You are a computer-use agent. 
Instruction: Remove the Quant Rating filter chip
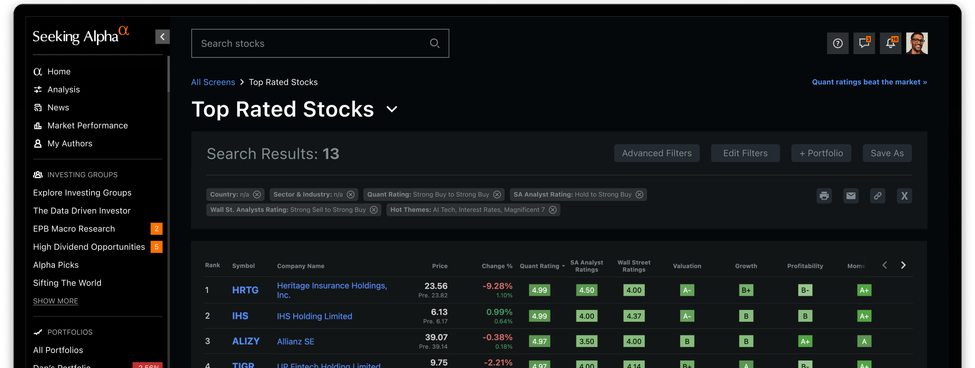pos(497,195)
